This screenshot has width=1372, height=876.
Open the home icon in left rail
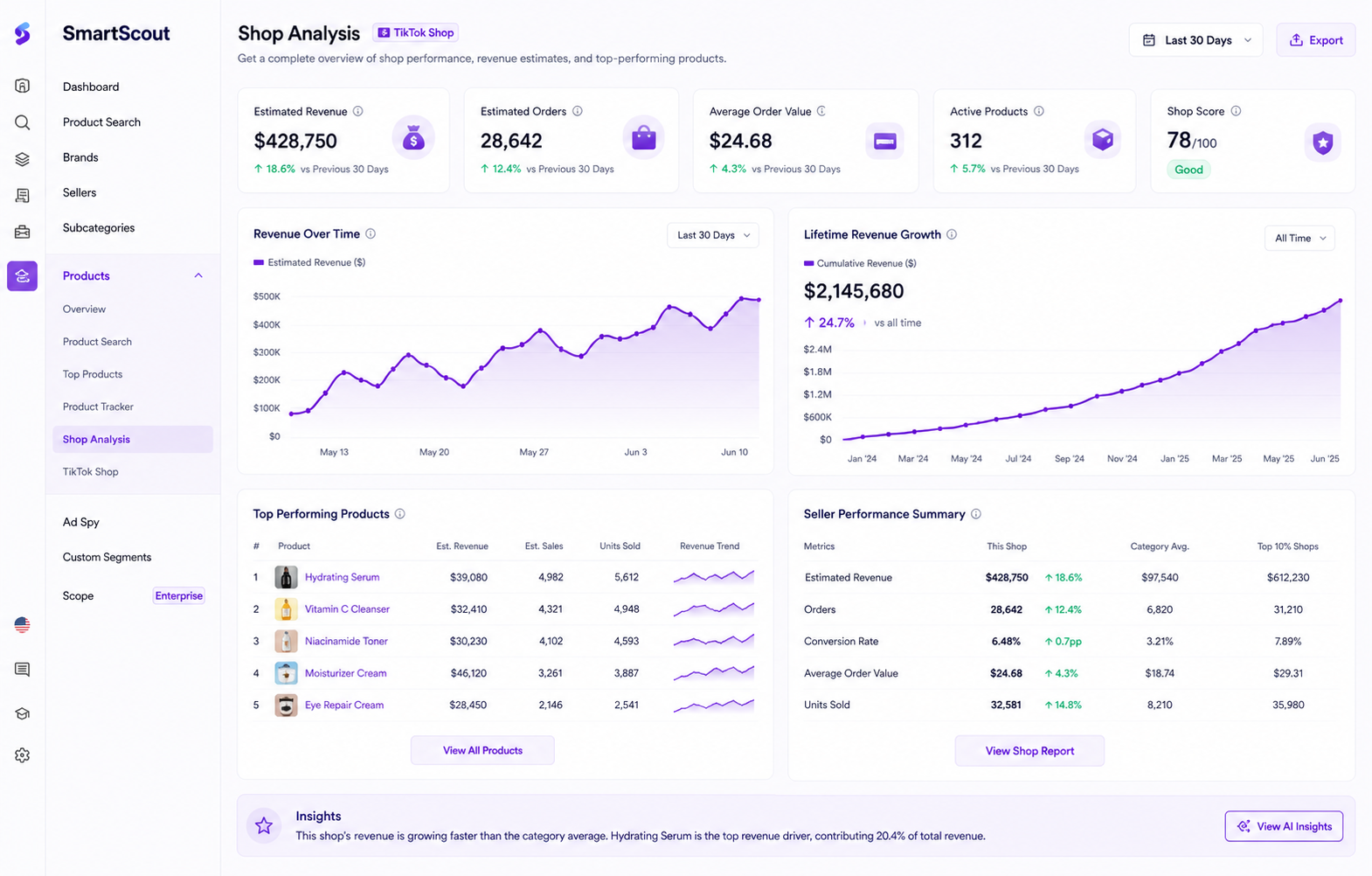[23, 86]
